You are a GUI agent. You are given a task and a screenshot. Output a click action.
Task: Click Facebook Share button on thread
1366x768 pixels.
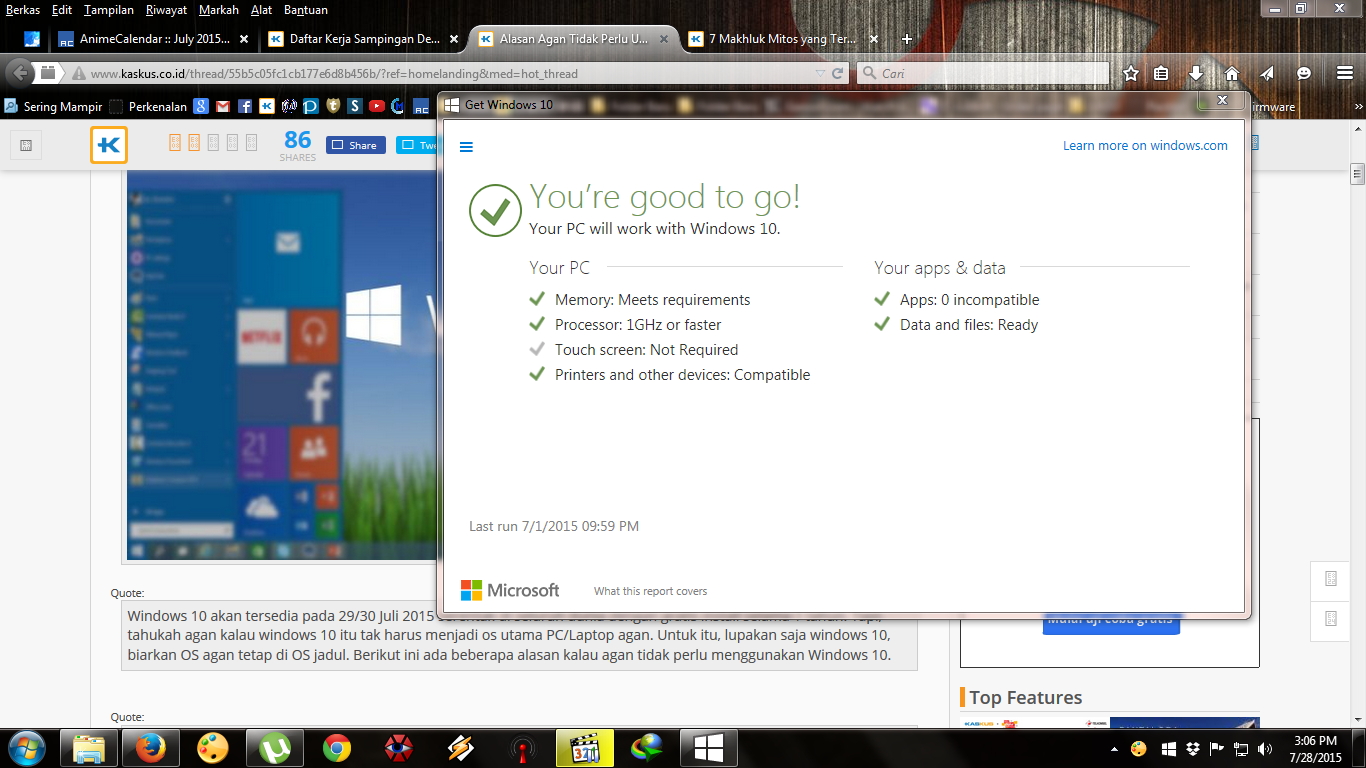(356, 145)
